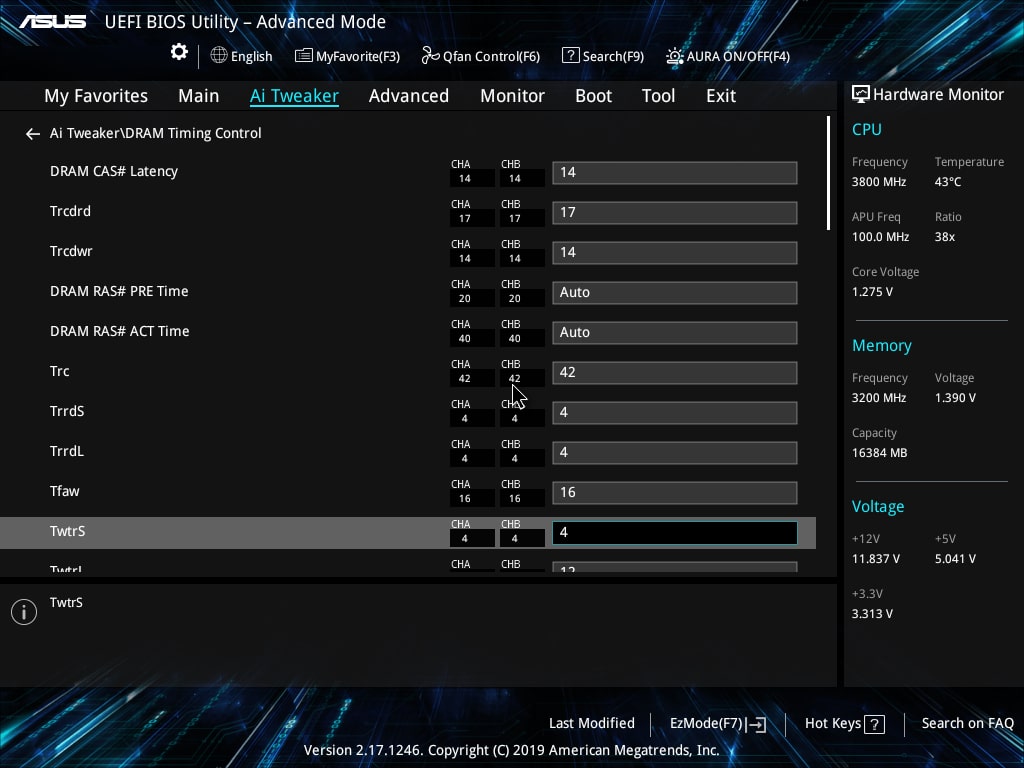Select the highlighted TwtrS row label
Viewport: 1024px width, 768px height.
pos(67,531)
